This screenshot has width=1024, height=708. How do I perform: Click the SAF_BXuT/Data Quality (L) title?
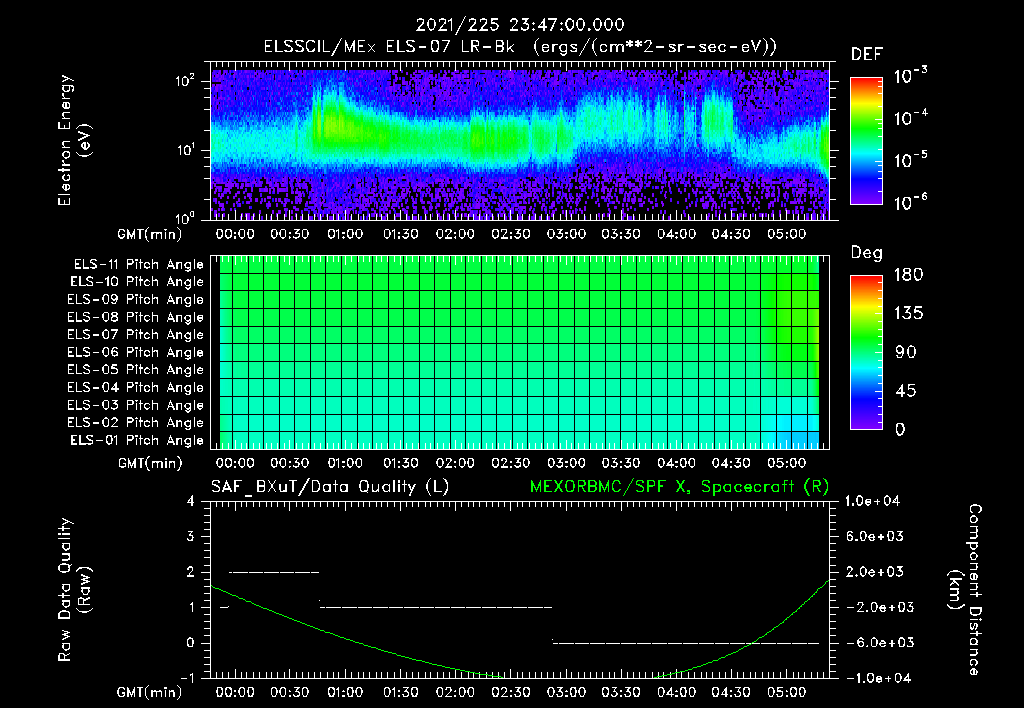click(x=330, y=487)
